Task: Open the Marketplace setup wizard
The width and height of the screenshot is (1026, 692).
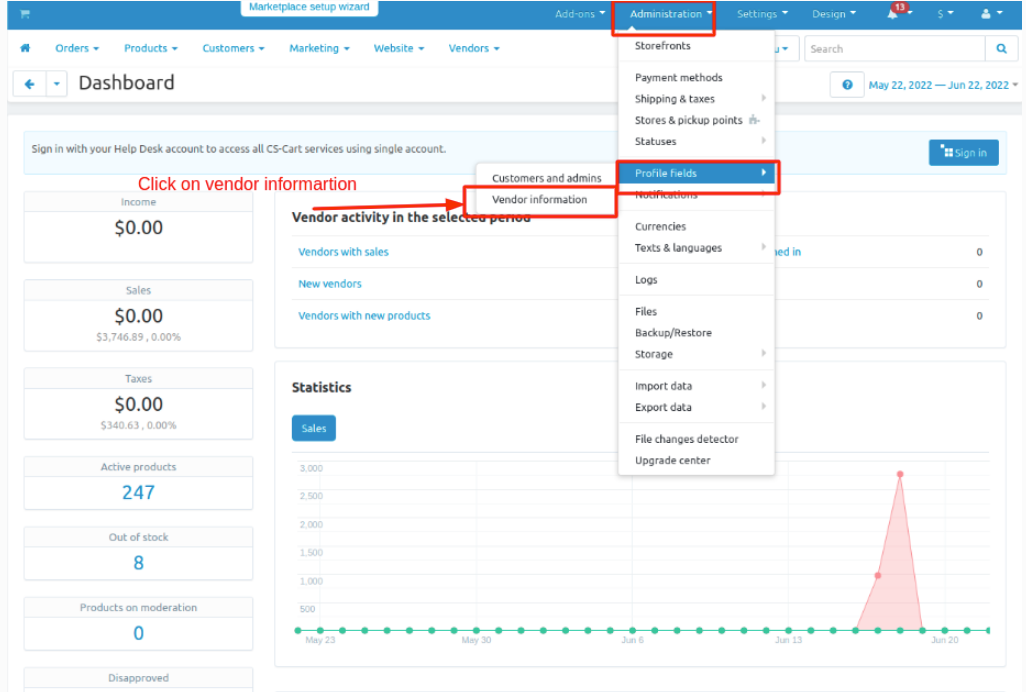Action: [x=309, y=8]
